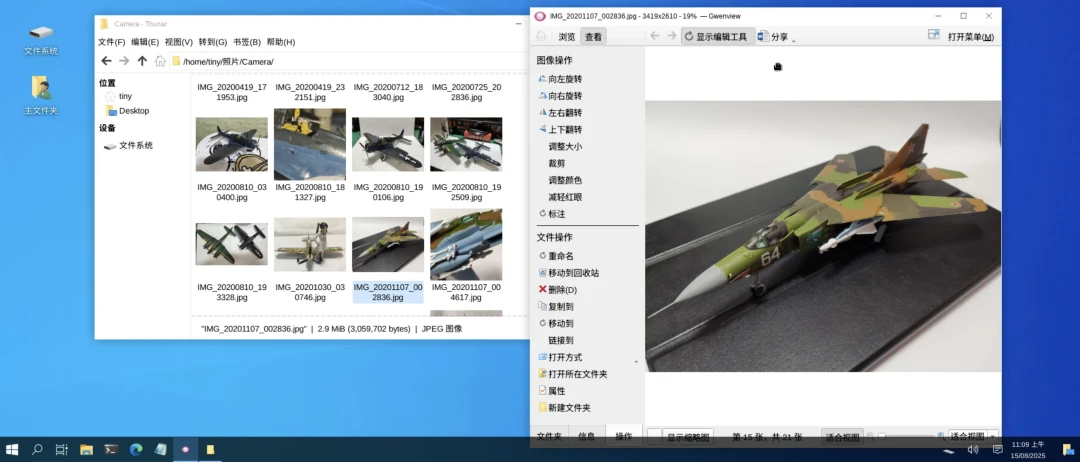Click the vertical flip (上下翻转) icon

click(x=543, y=130)
